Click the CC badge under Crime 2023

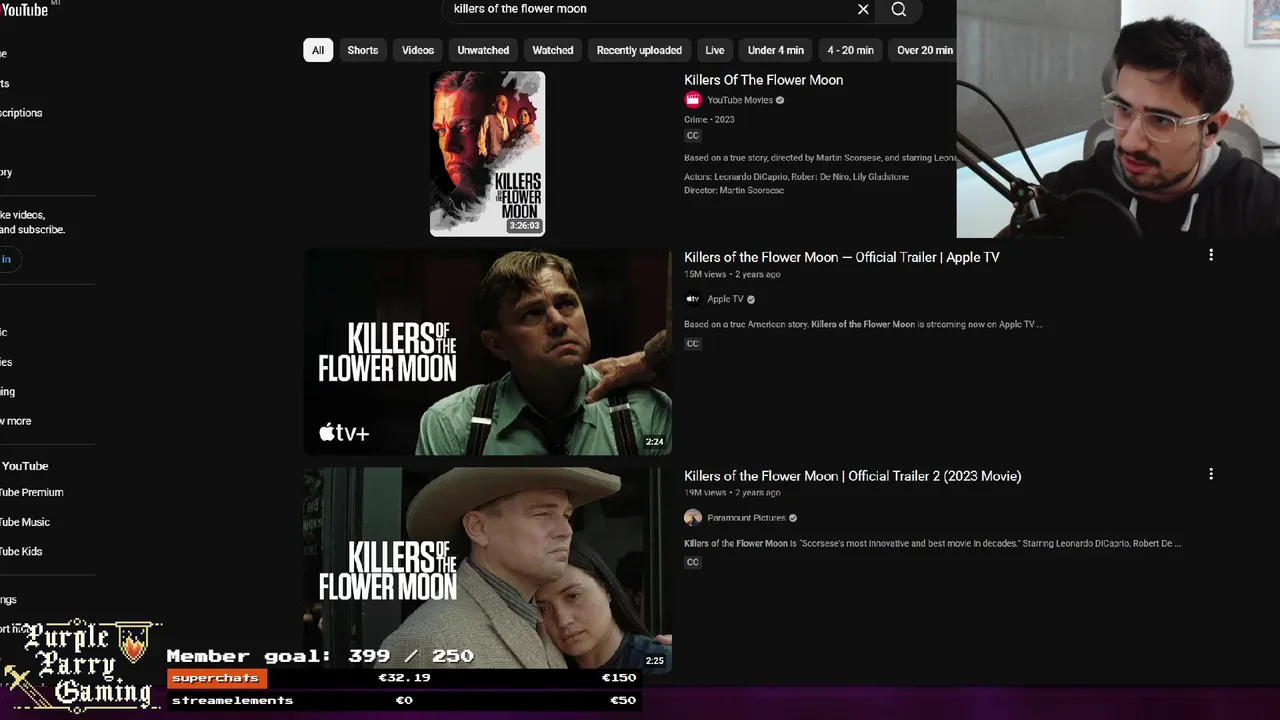[x=692, y=136]
